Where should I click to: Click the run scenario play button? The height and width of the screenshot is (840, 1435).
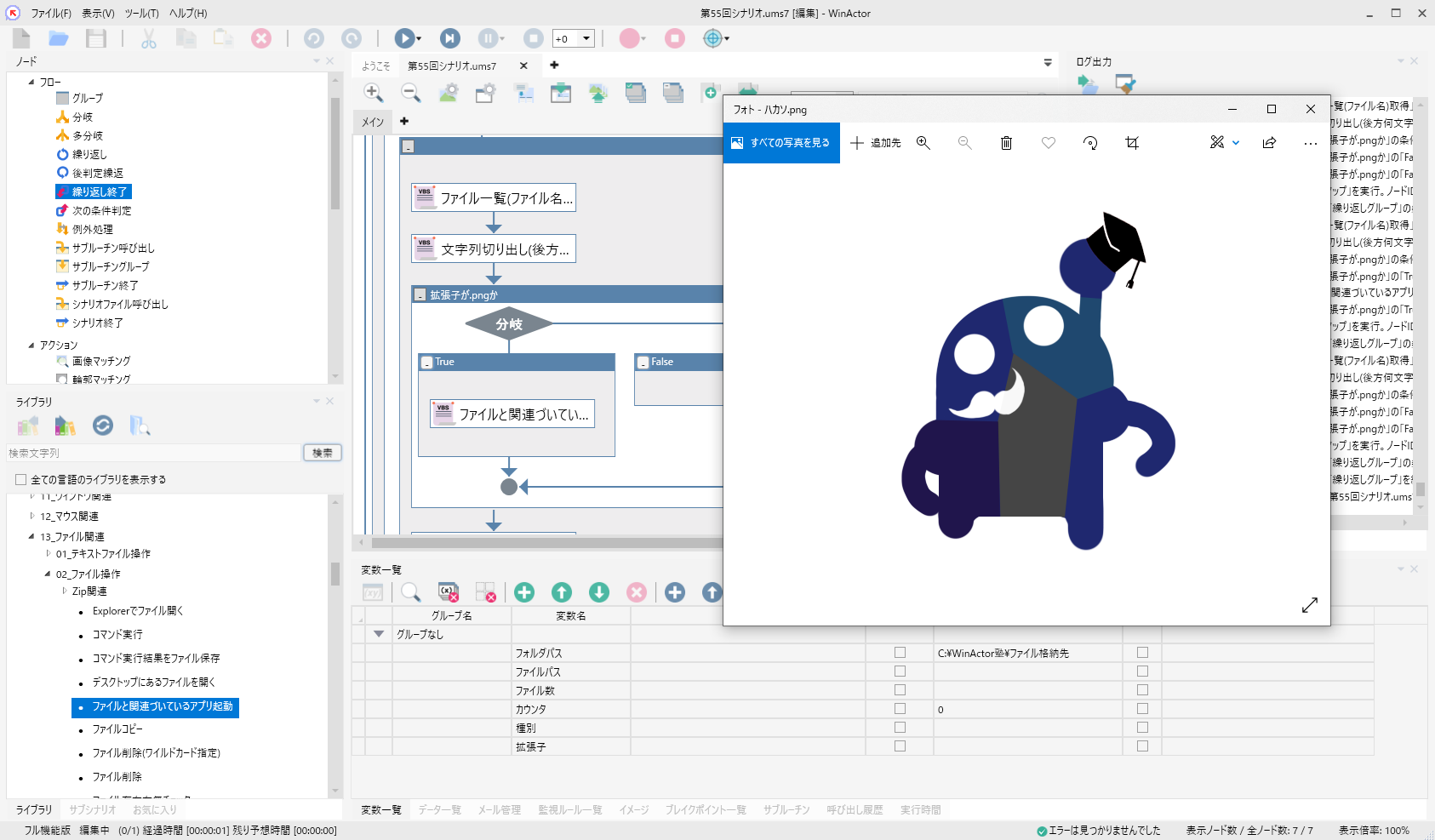point(405,38)
